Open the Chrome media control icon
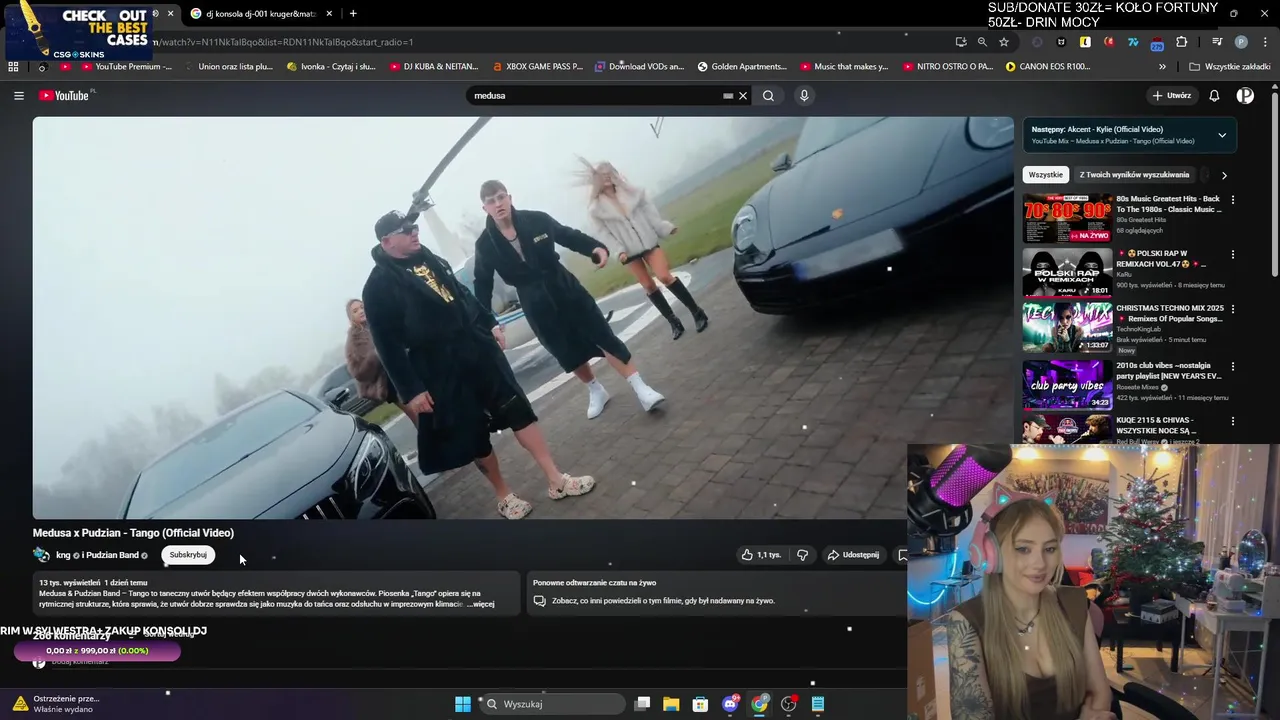 (x=1217, y=42)
